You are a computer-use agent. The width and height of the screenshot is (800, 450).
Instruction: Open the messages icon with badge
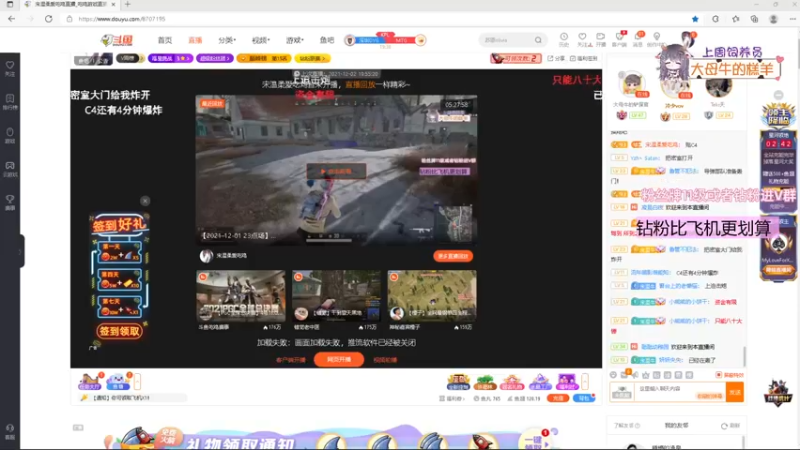click(638, 39)
